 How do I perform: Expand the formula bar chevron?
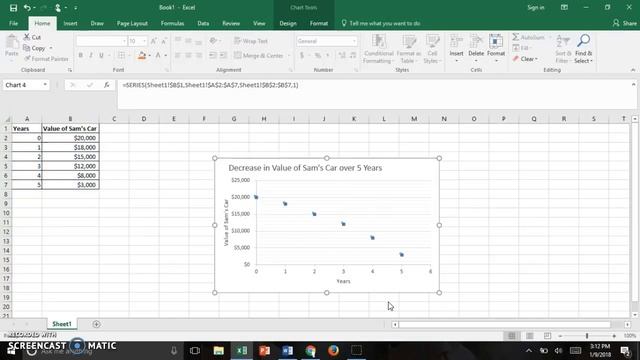633,84
